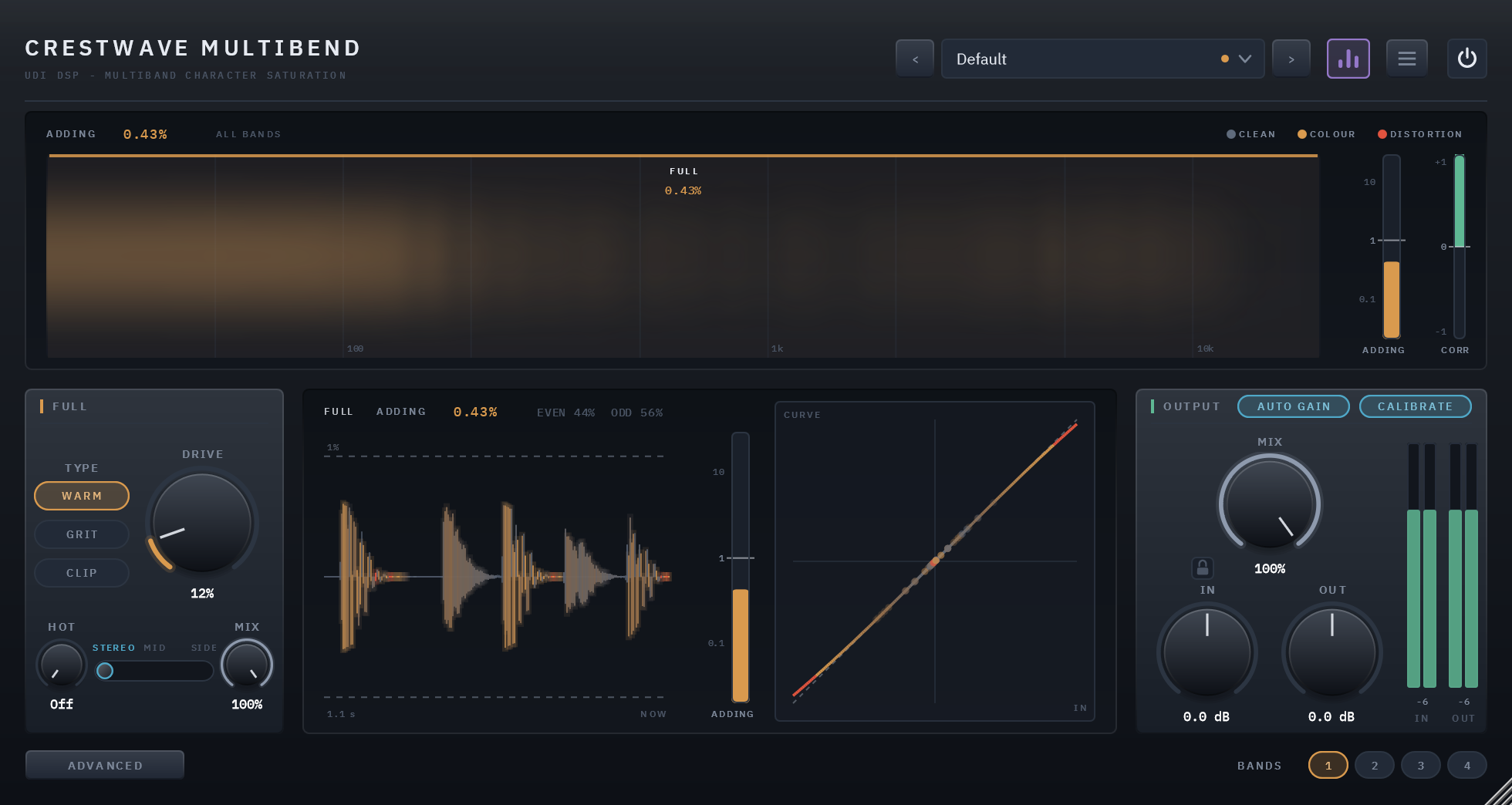Click the transfer CURVE graph
The width and height of the screenshot is (1512, 805).
pyautogui.click(x=935, y=561)
